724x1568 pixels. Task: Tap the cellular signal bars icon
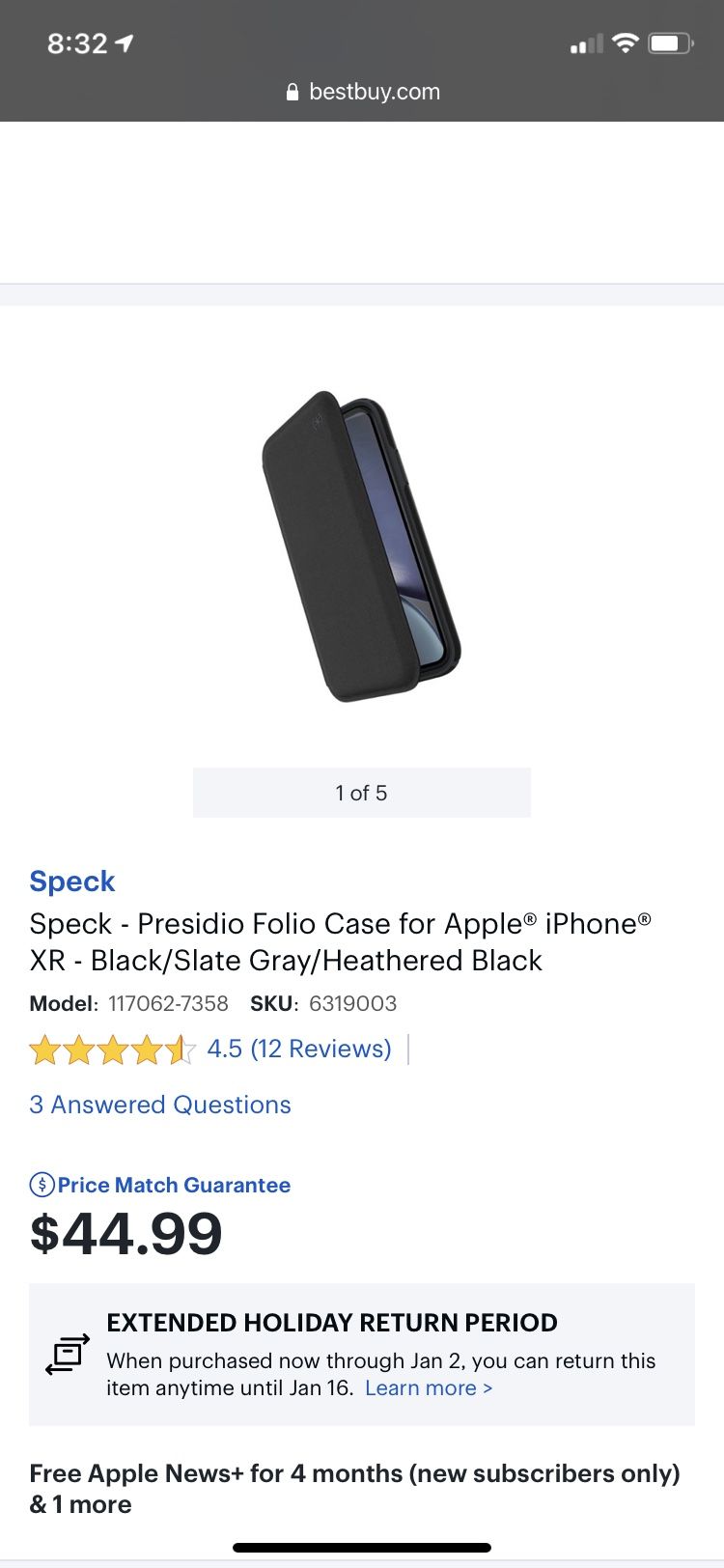click(586, 44)
